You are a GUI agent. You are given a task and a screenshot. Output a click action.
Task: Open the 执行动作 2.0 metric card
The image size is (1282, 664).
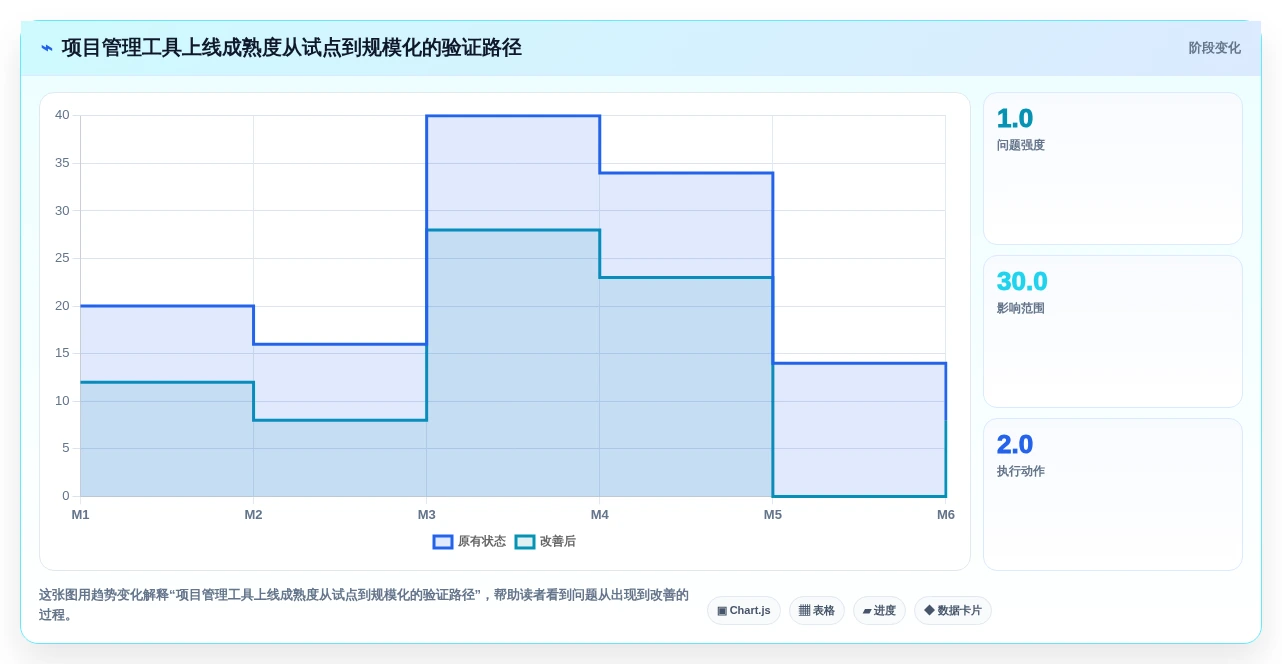1112,494
